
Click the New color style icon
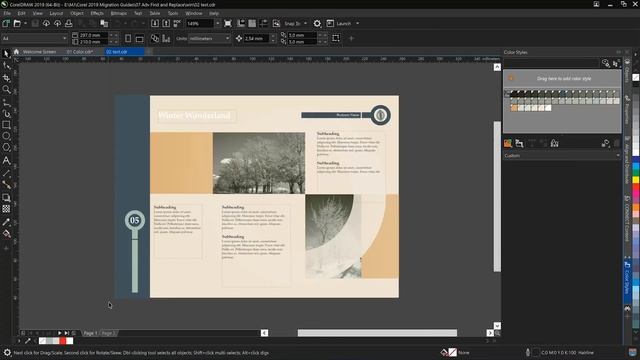(508, 143)
